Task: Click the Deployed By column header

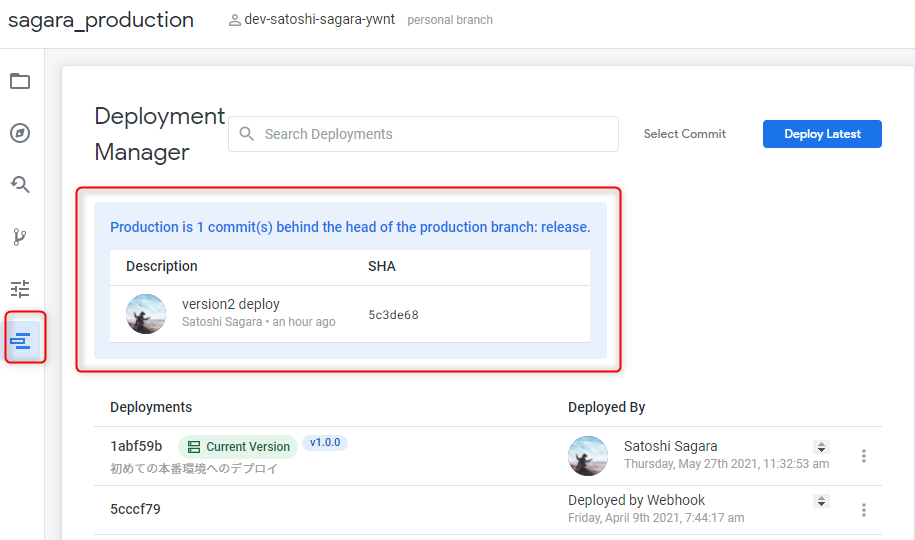Action: point(607,407)
